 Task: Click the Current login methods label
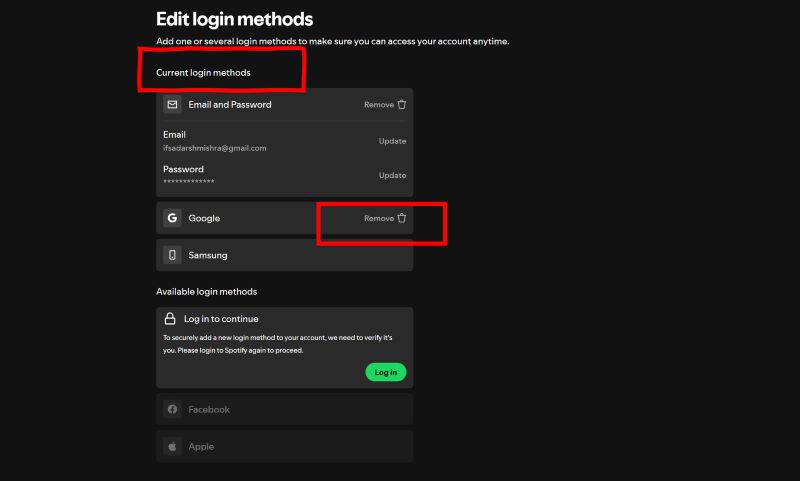[203, 73]
